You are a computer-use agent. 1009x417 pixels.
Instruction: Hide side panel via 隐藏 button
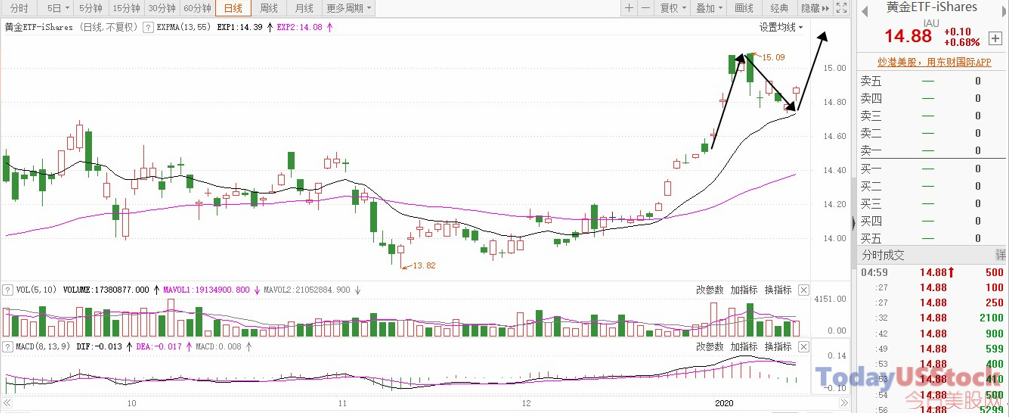[x=814, y=8]
